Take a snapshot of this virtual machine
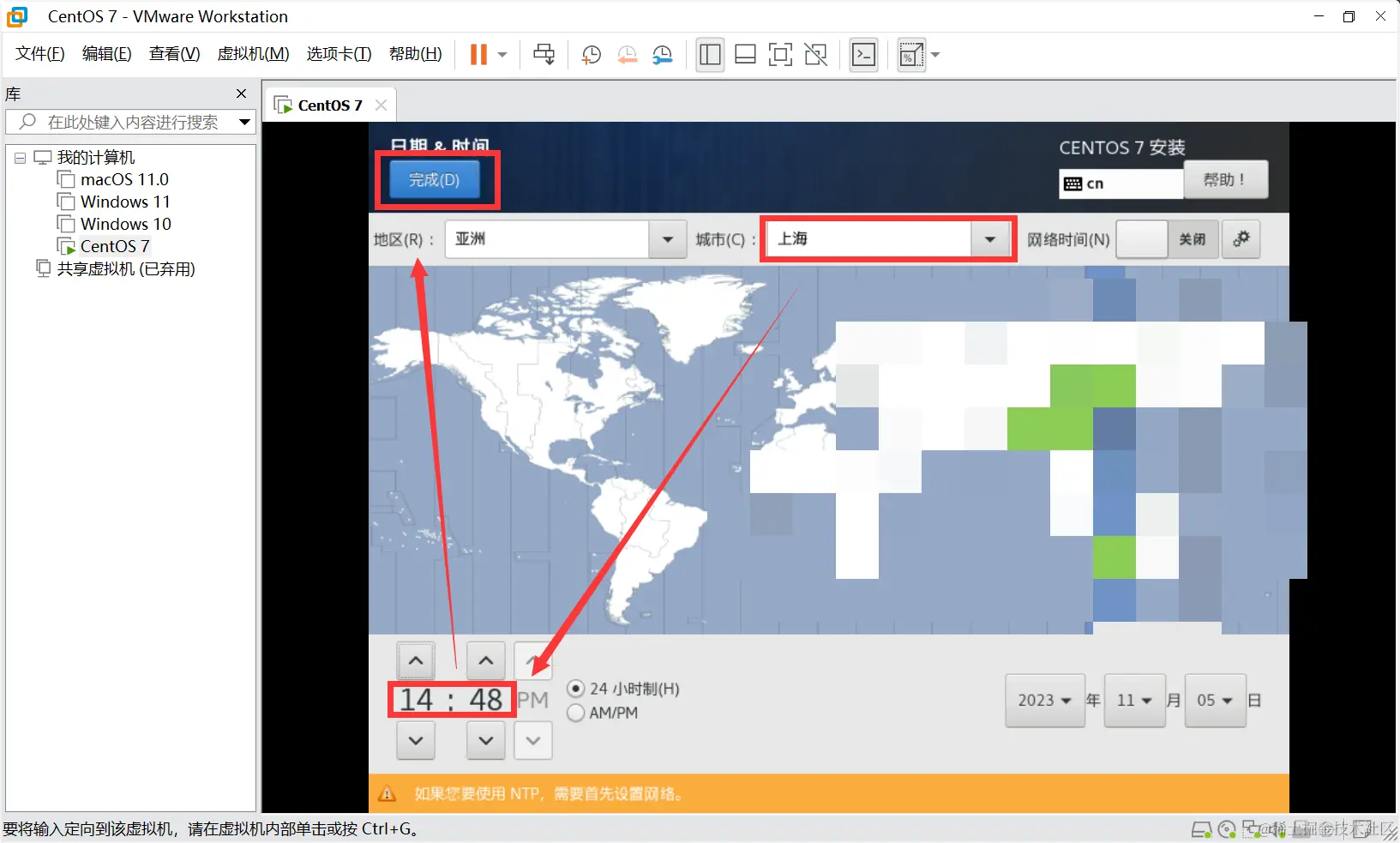1400x843 pixels. click(x=591, y=55)
